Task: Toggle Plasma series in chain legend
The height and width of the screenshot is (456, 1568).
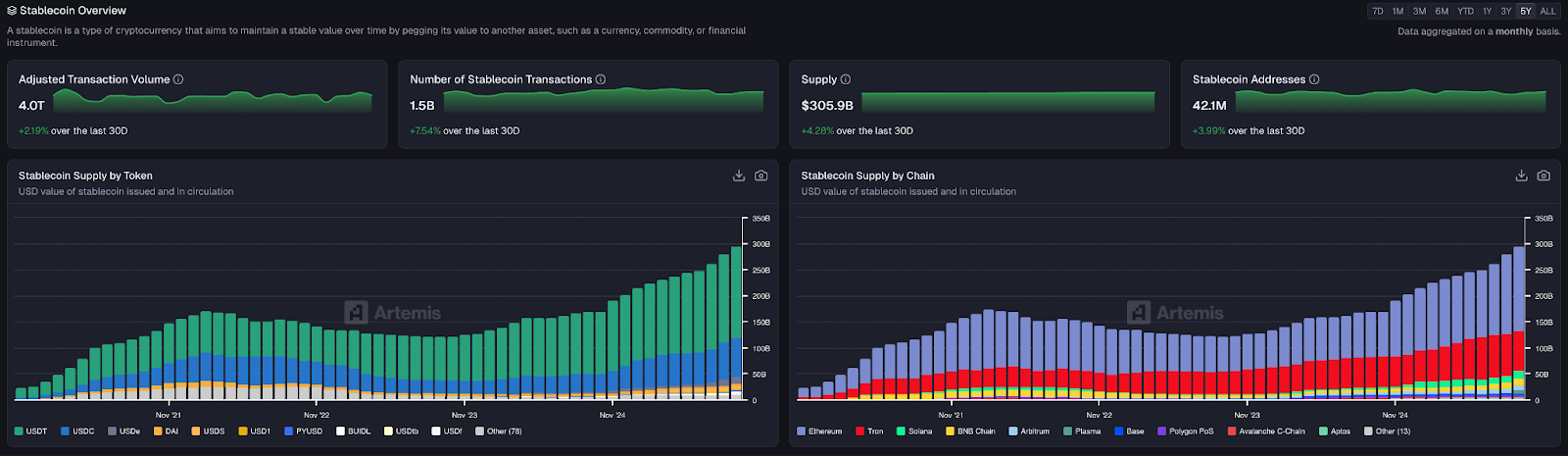Action: (x=1082, y=431)
